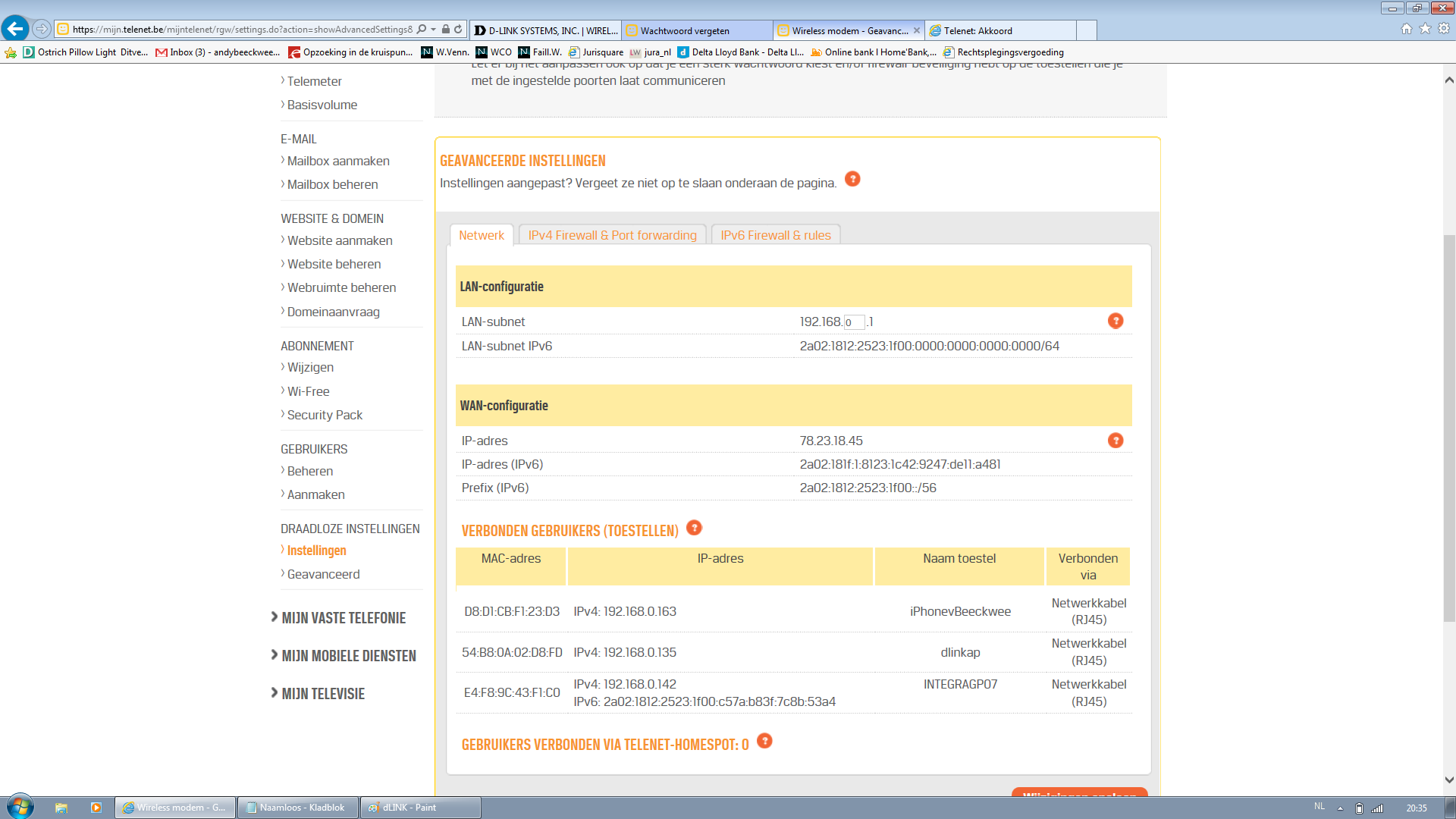This screenshot has height=819, width=1456.
Task: Click the help icon in WAN IP-adres row
Action: [1116, 441]
